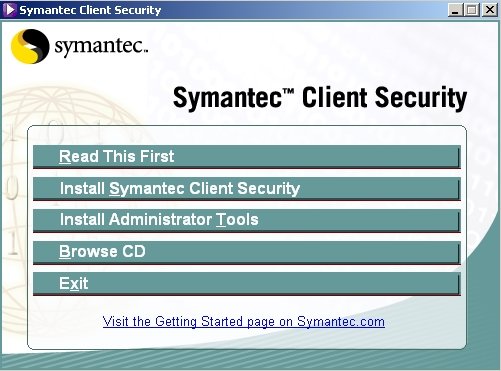Minimize the Symantec Client Security window
Viewport: 501px width, 371px height.
456,10
